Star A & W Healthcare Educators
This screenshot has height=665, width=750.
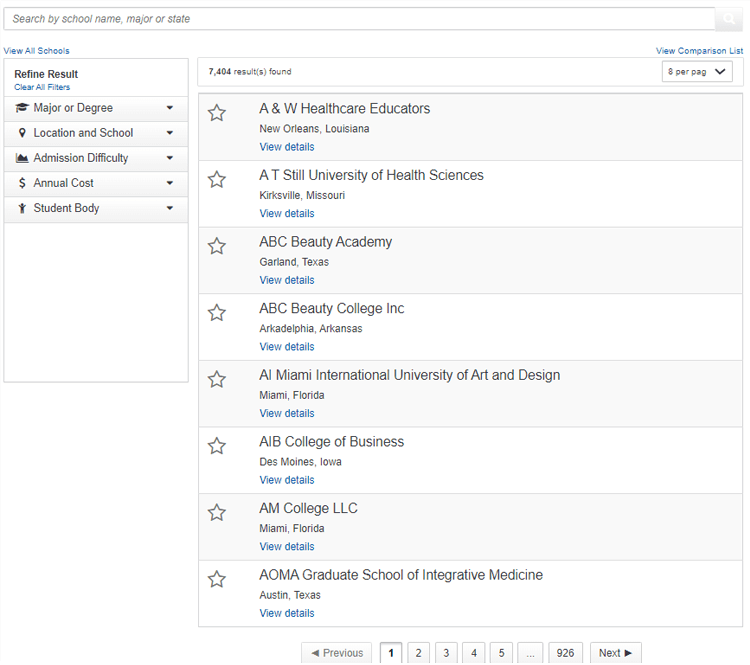pos(217,113)
